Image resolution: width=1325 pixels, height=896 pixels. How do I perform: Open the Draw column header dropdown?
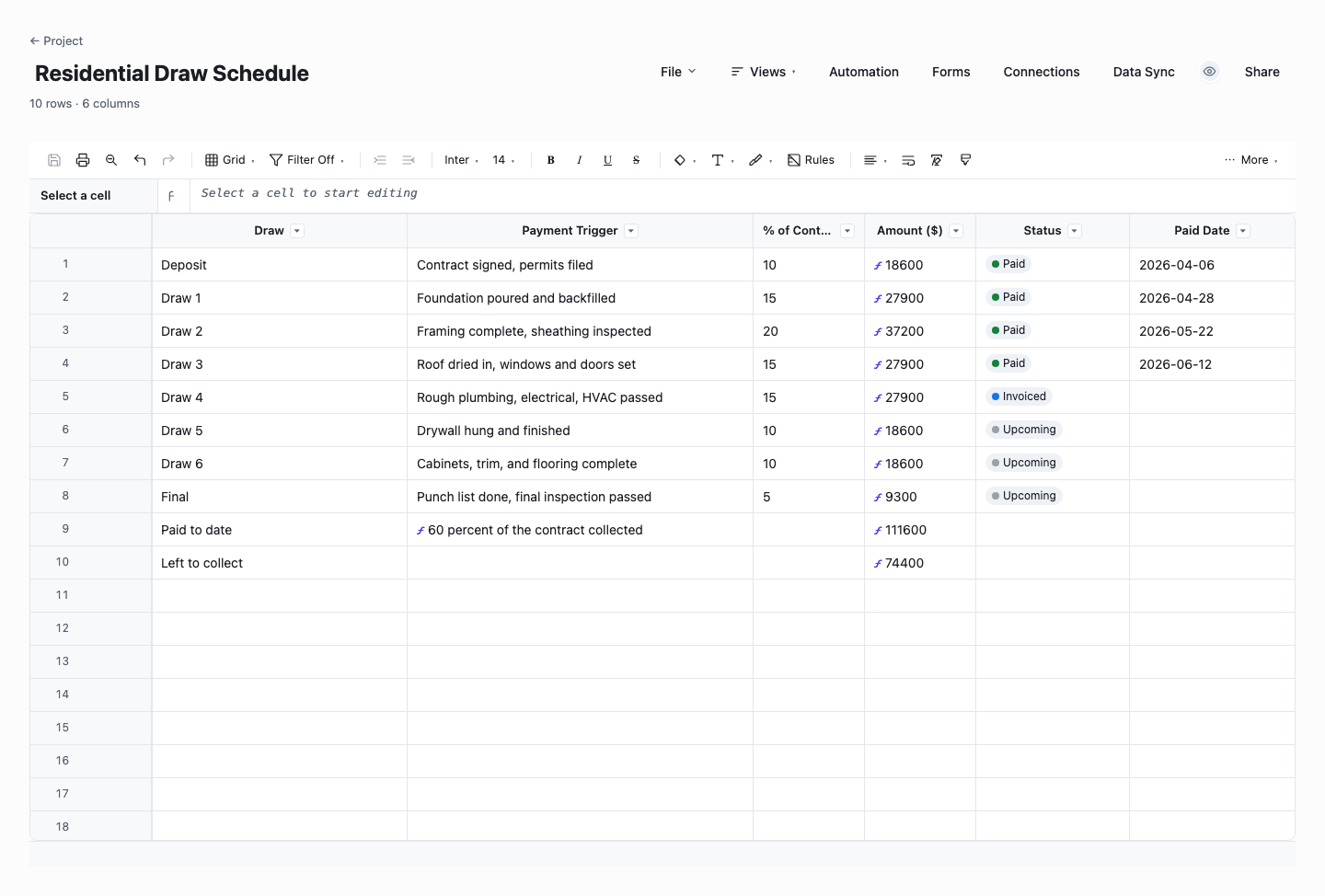tap(297, 231)
